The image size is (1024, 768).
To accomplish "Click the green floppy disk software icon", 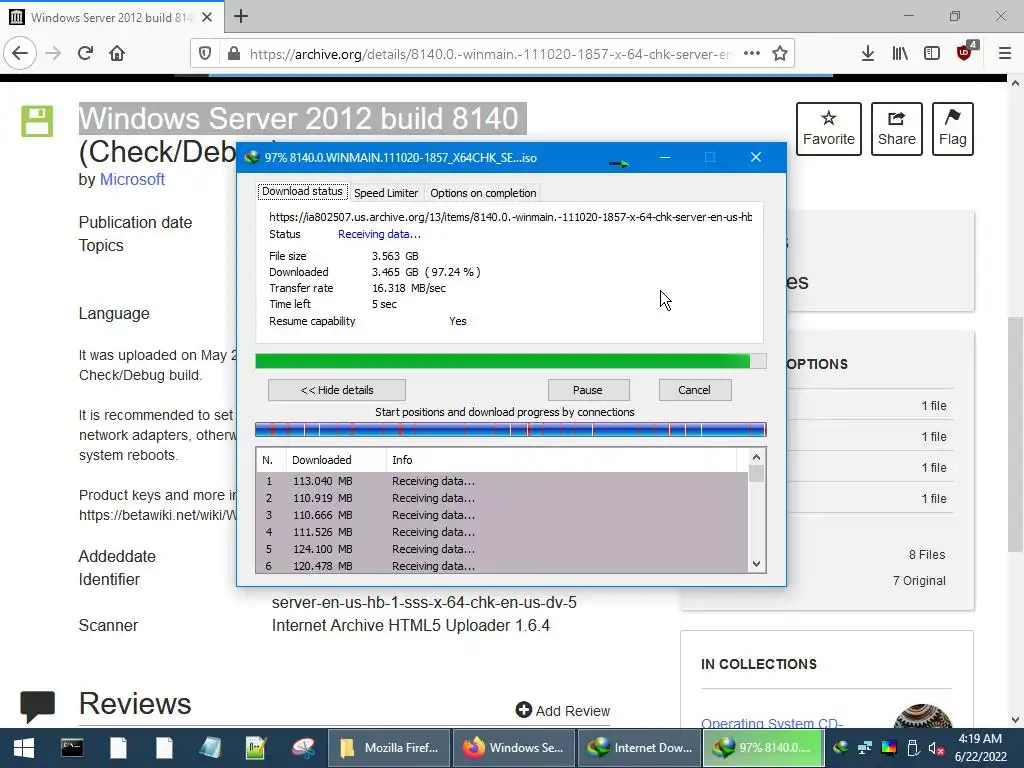I will click(37, 121).
